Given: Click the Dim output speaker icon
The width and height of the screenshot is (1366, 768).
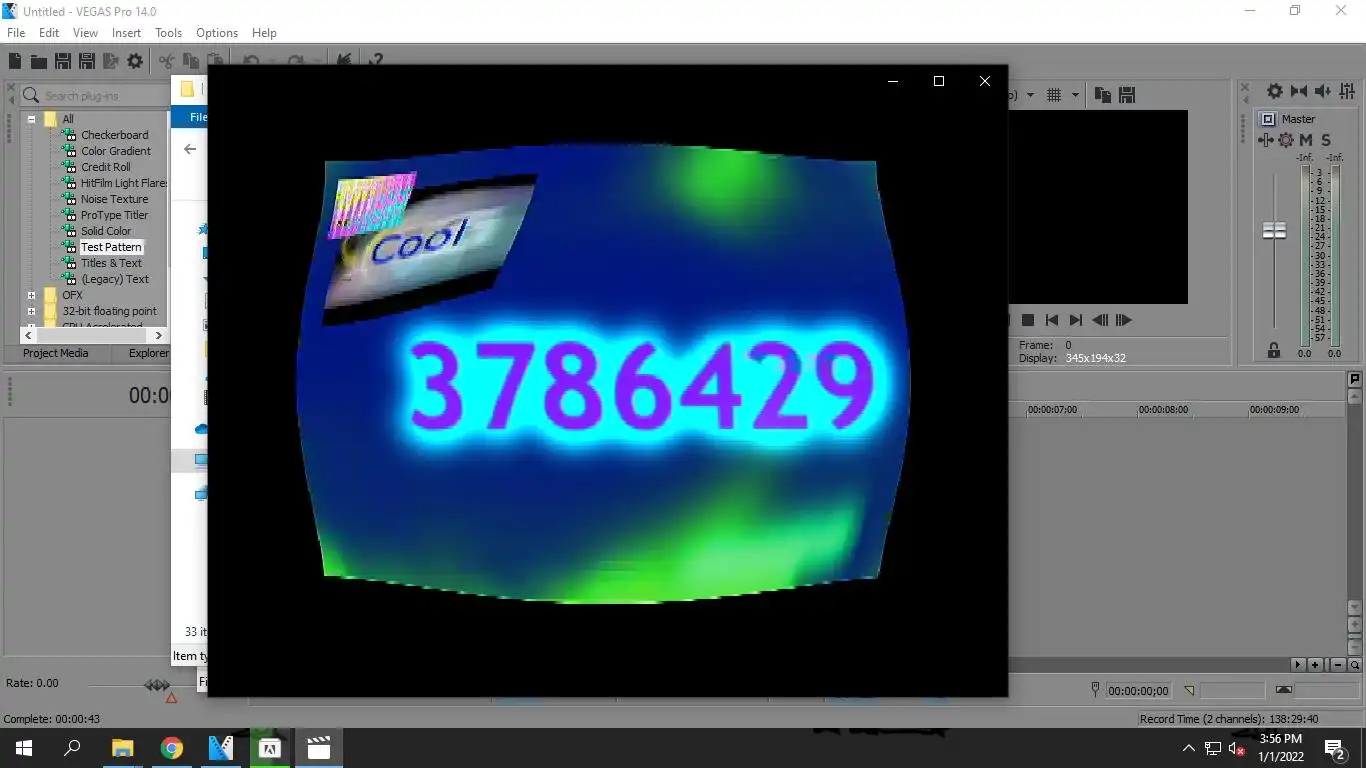Looking at the screenshot, I should (1322, 91).
